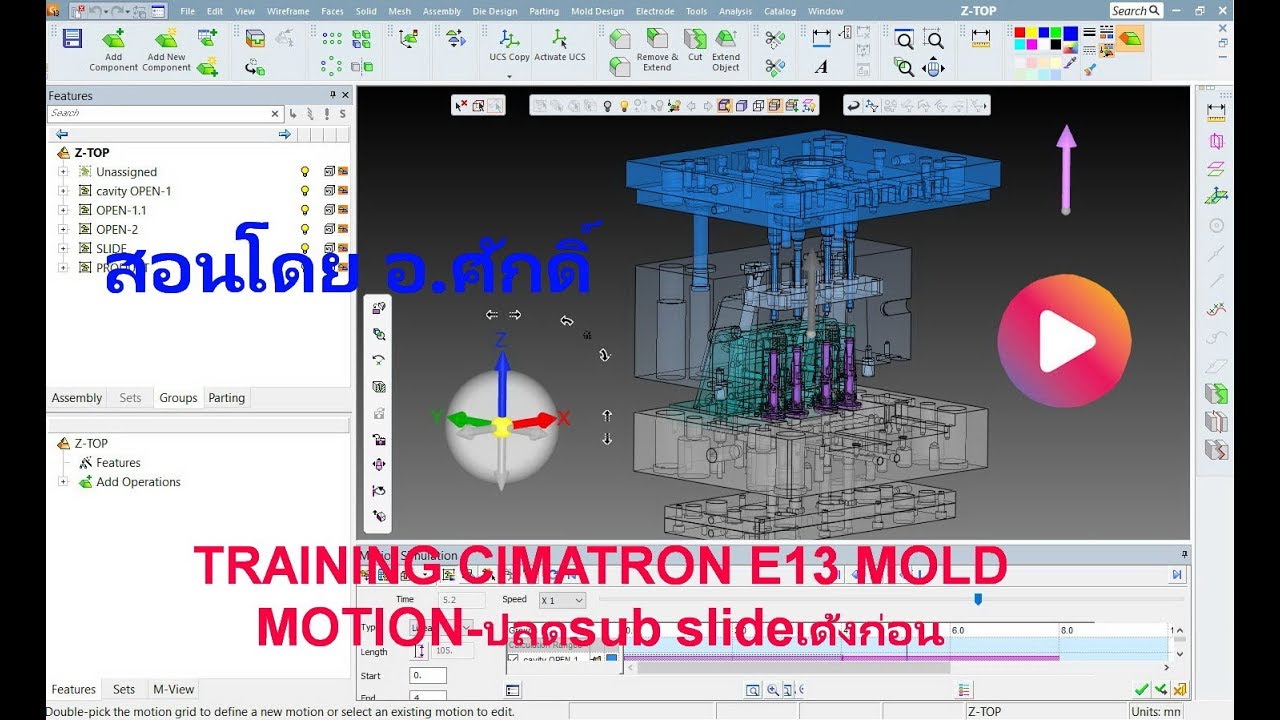Image resolution: width=1280 pixels, height=720 pixels.
Task: Open the Wireframe menu
Action: [x=289, y=11]
